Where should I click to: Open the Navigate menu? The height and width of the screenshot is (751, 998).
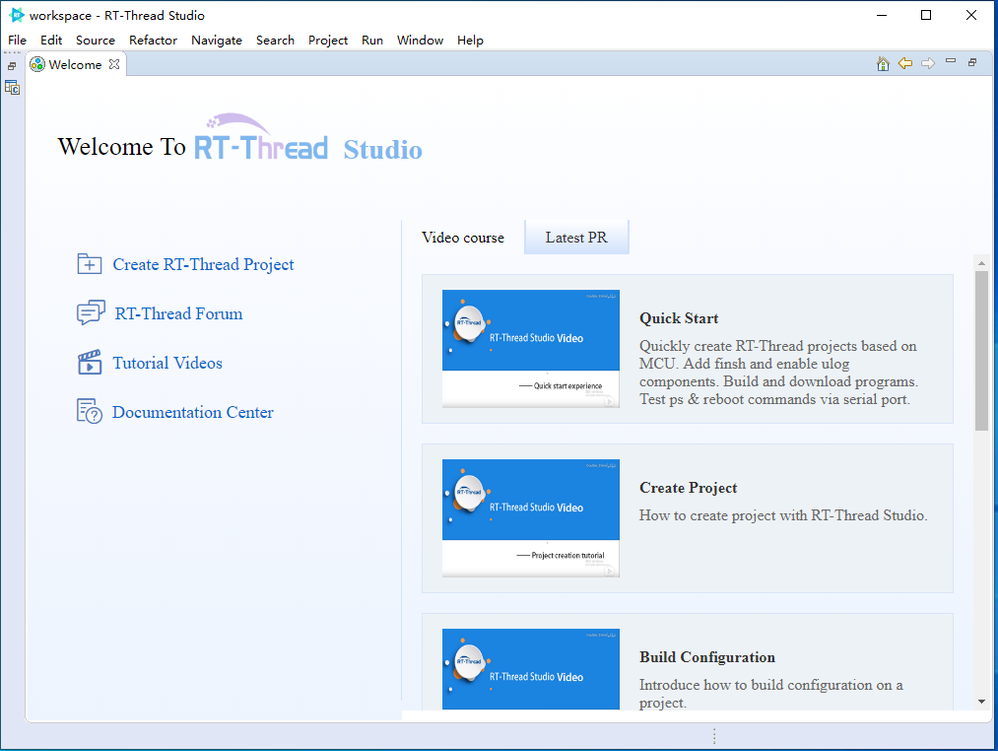click(216, 40)
